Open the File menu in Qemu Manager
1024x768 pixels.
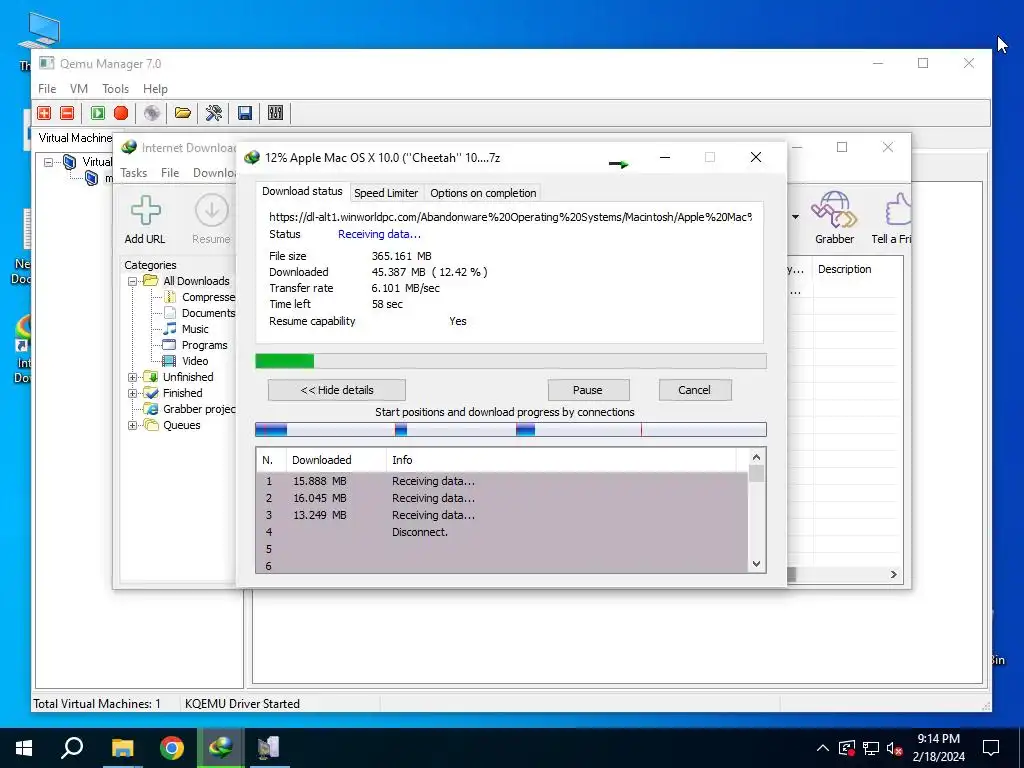coord(47,89)
